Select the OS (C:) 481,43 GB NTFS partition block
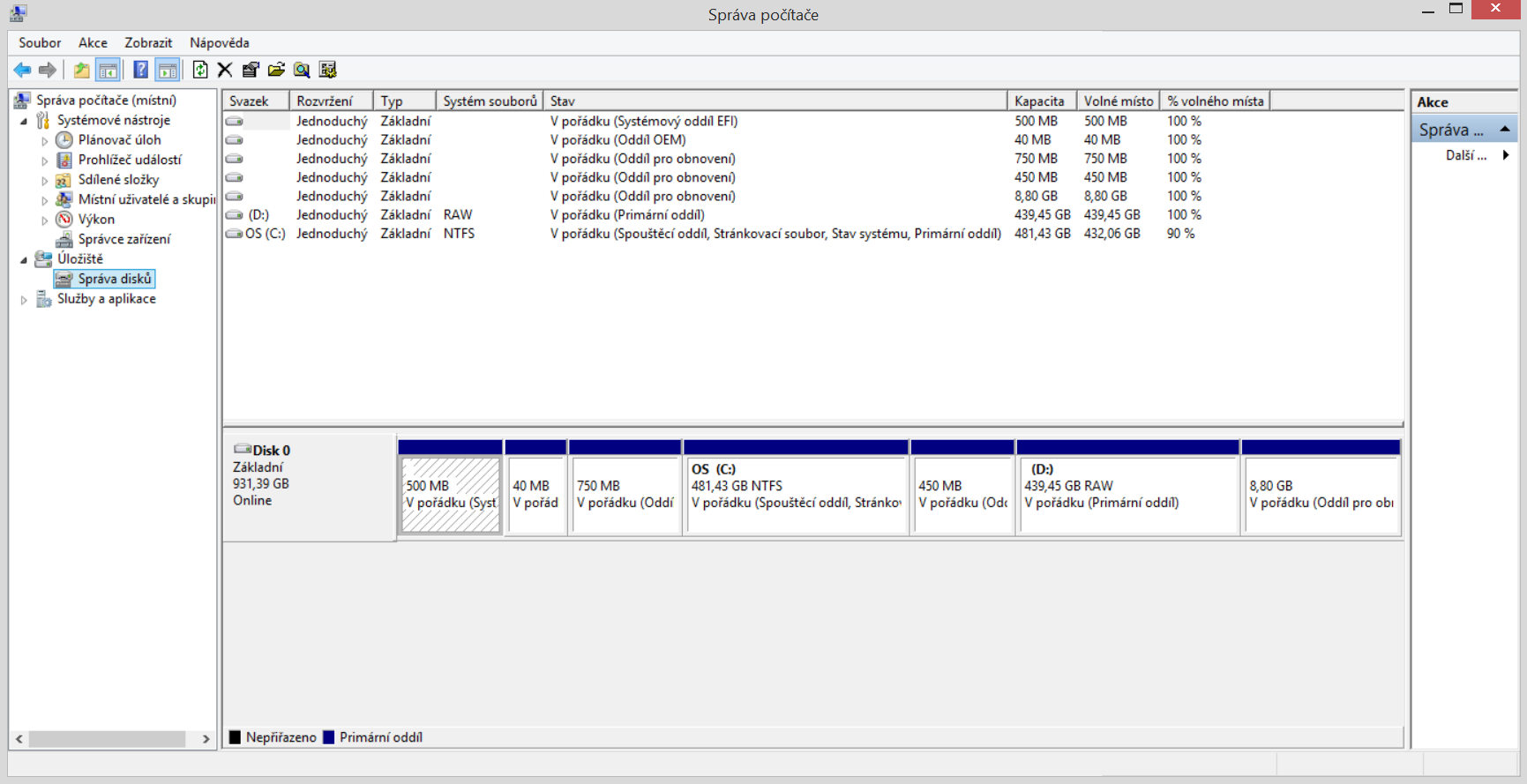The image size is (1527, 784). click(x=797, y=495)
